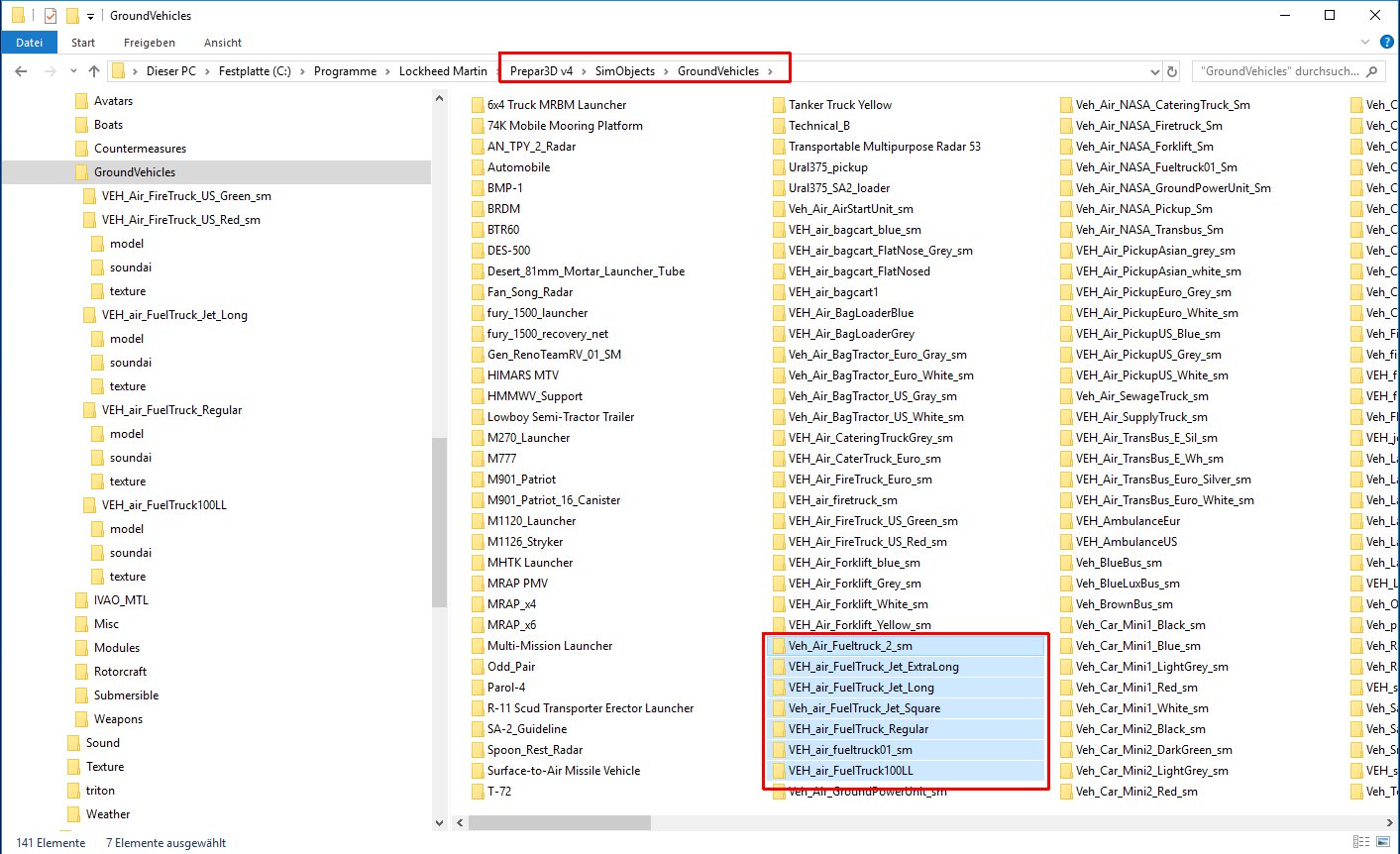Image resolution: width=1400 pixels, height=854 pixels.
Task: Open dropdown arrow after Dieser PC breadcrumb
Action: [207, 71]
